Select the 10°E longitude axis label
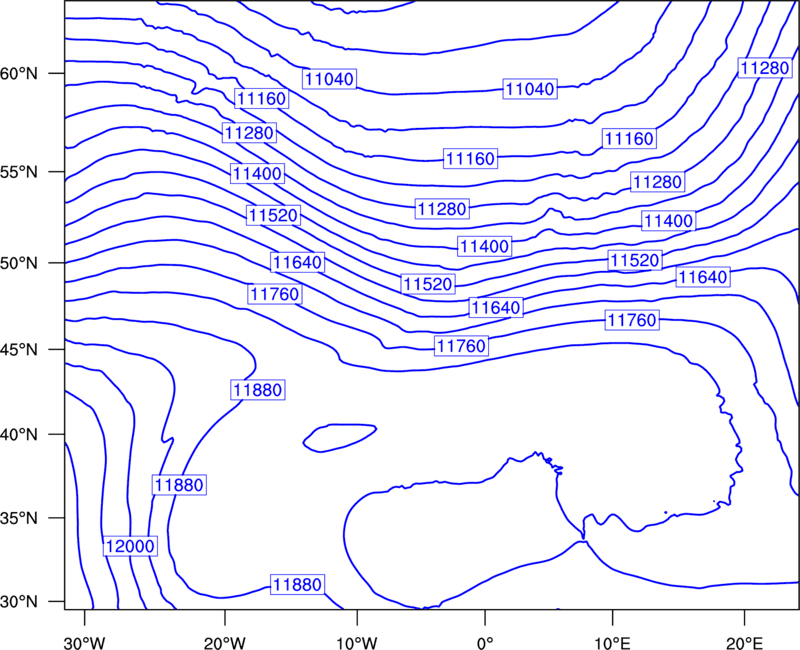The width and height of the screenshot is (800, 650). (612, 643)
